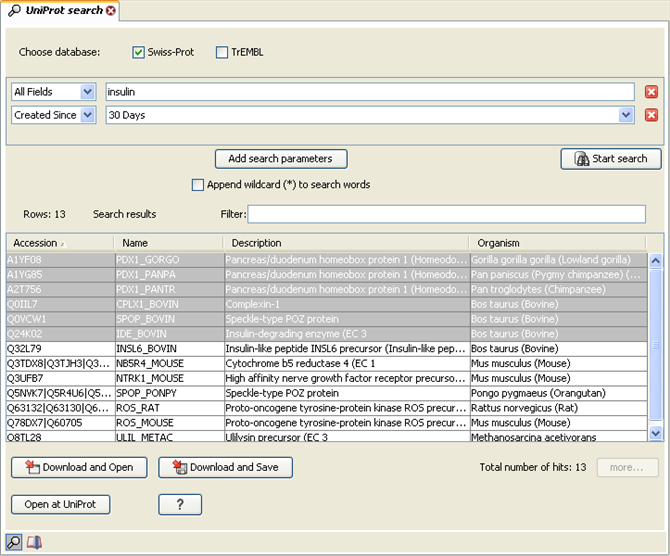Click Download and Save button

226,468
